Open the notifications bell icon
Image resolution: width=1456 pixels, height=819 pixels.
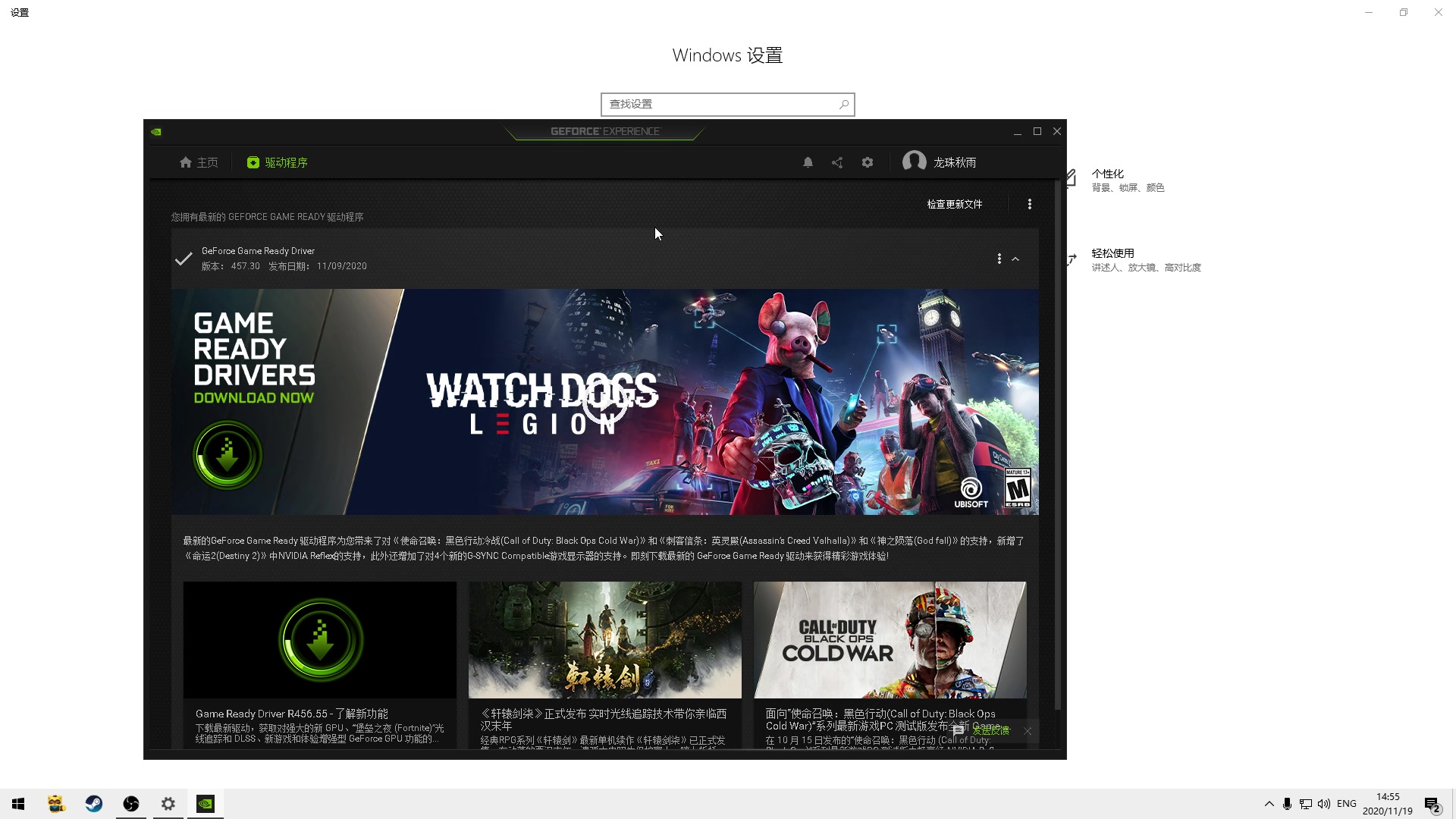pyautogui.click(x=808, y=162)
